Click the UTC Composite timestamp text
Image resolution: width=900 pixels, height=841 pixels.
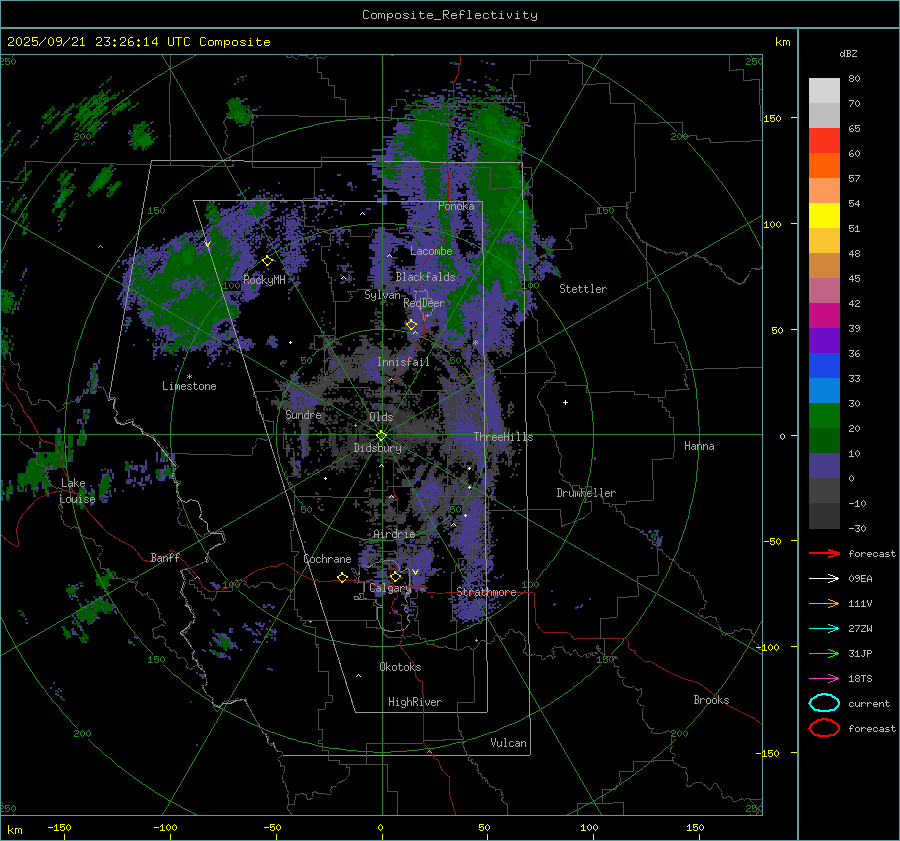[x=139, y=42]
